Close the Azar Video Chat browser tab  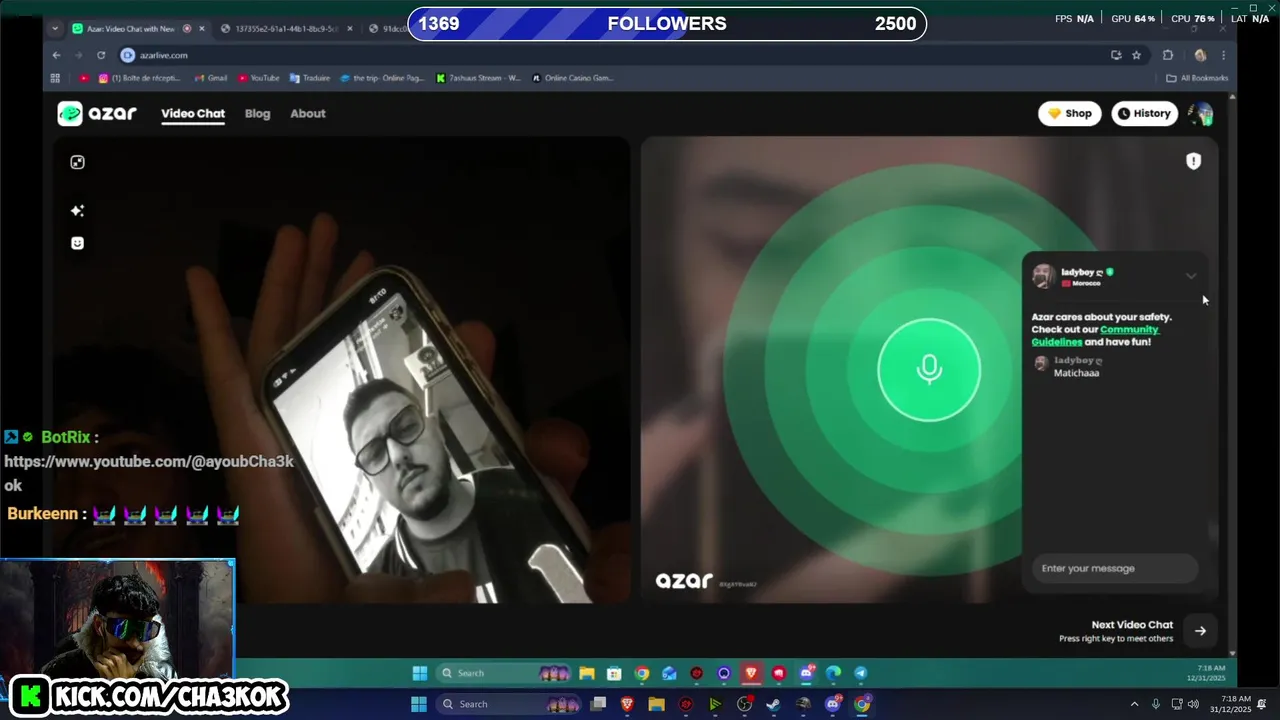(201, 28)
